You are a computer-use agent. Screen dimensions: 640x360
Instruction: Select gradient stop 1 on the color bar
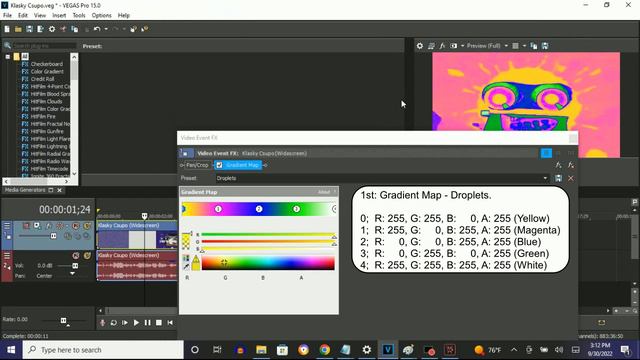click(218, 209)
